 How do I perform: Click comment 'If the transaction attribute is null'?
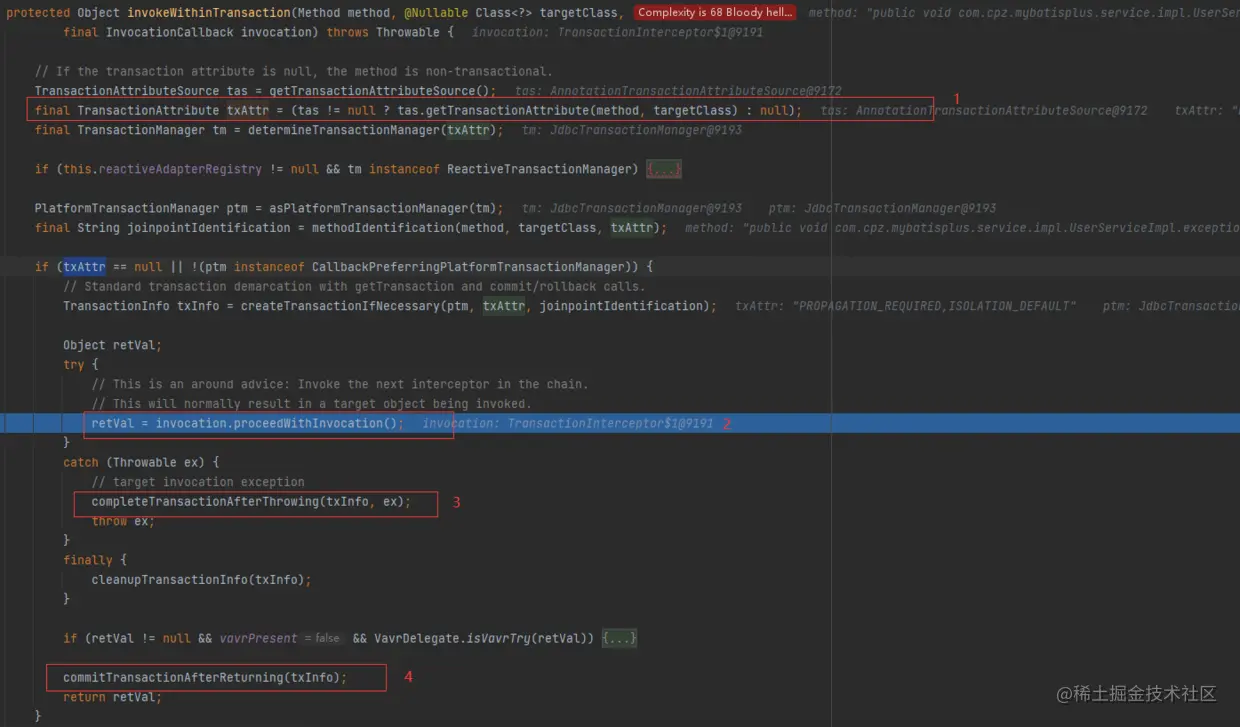tap(293, 71)
